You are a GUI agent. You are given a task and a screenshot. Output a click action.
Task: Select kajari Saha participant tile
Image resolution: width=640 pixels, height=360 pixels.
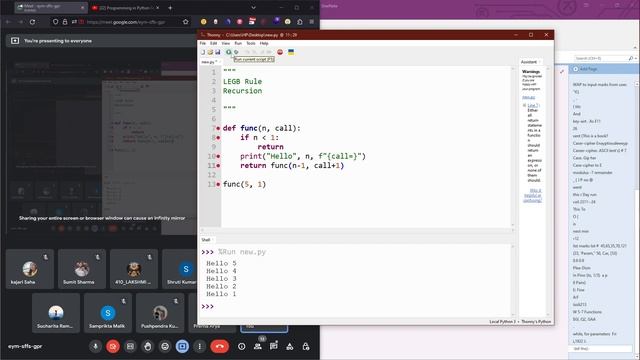pos(30,269)
